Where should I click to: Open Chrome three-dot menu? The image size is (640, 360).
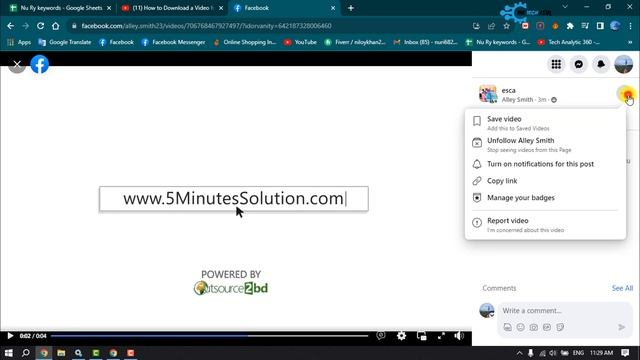click(x=630, y=26)
